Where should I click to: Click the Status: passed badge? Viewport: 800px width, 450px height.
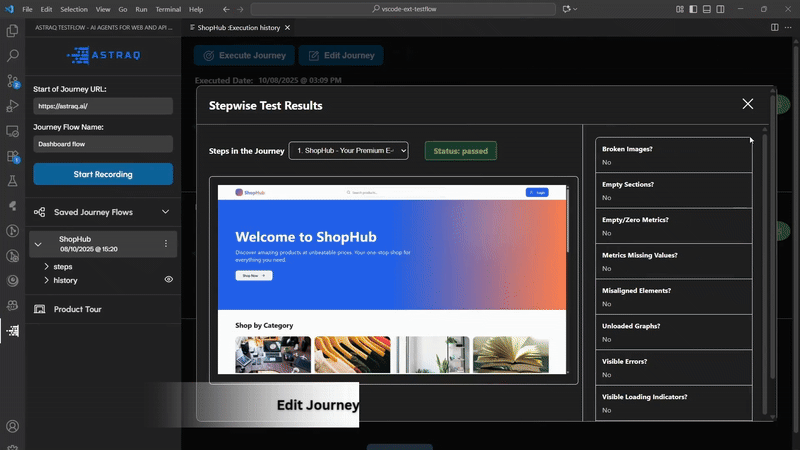pos(461,151)
